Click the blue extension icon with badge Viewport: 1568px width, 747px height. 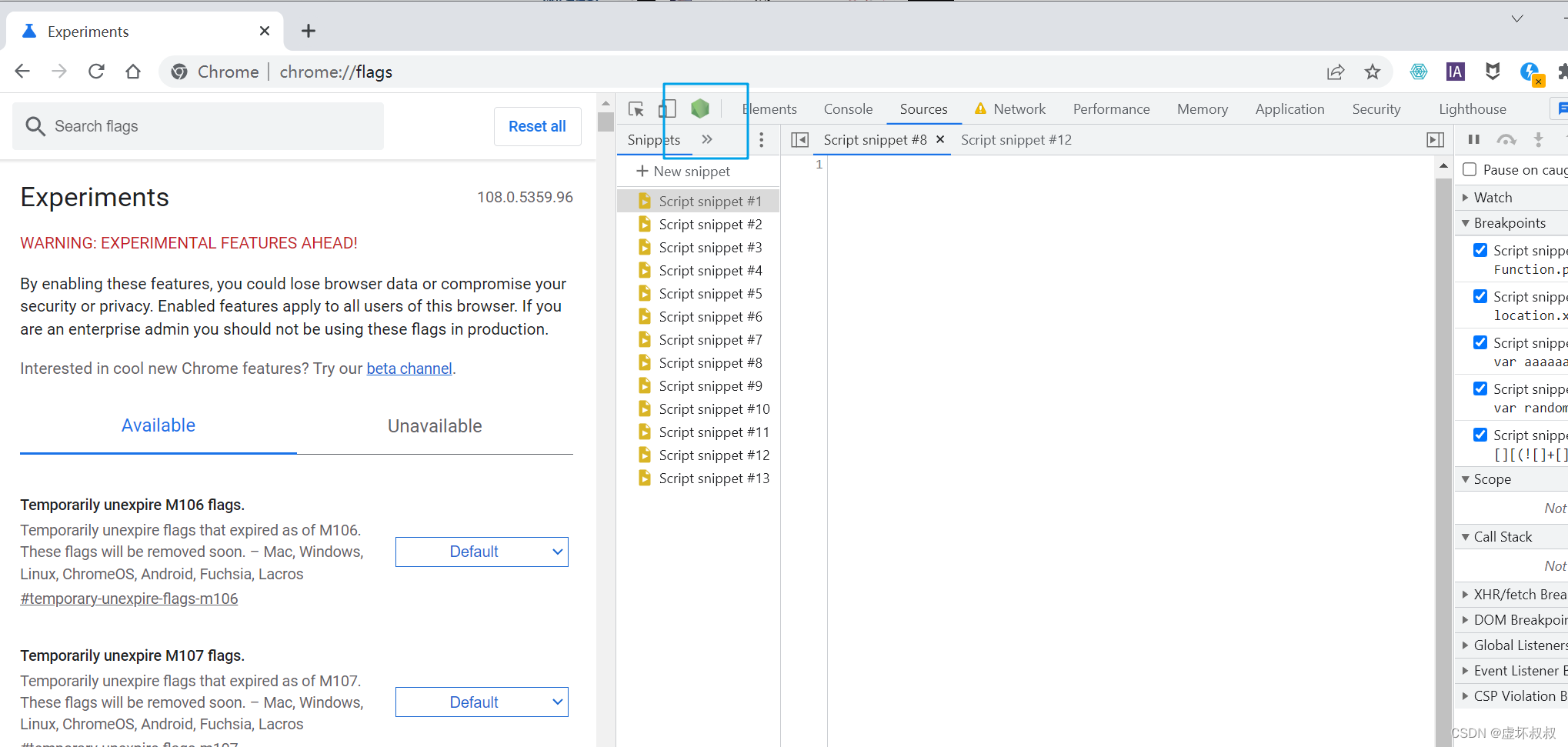click(1530, 72)
